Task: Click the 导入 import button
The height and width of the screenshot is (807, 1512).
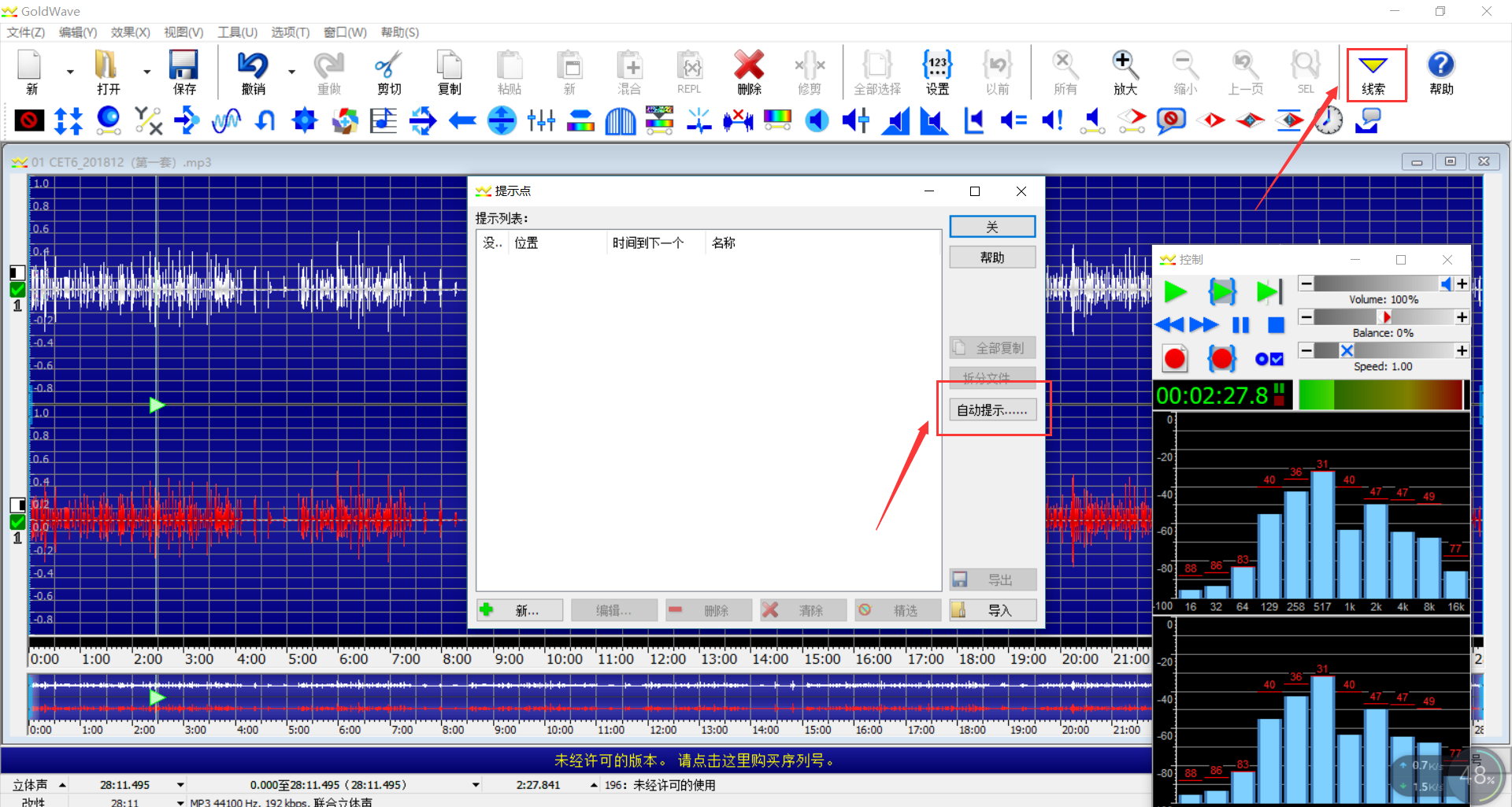Action: tap(992, 610)
